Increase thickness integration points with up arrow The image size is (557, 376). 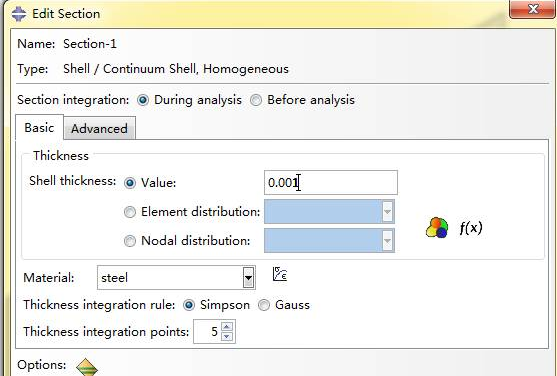[x=227, y=326]
